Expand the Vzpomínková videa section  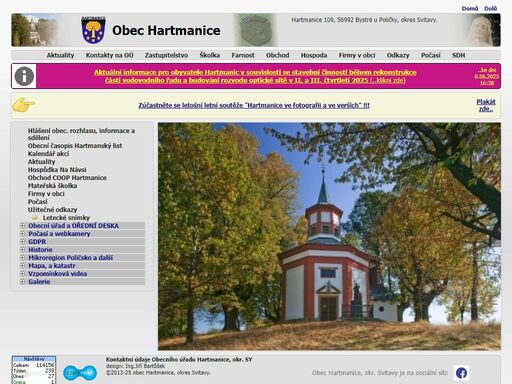82,274
